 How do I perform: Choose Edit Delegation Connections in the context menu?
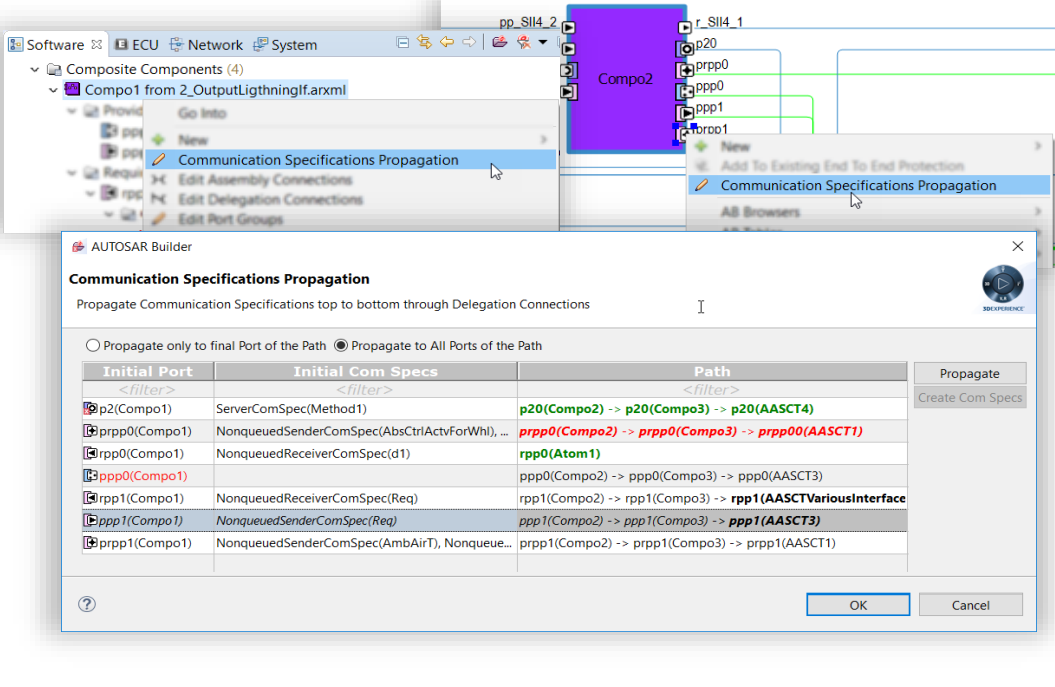click(x=351, y=200)
